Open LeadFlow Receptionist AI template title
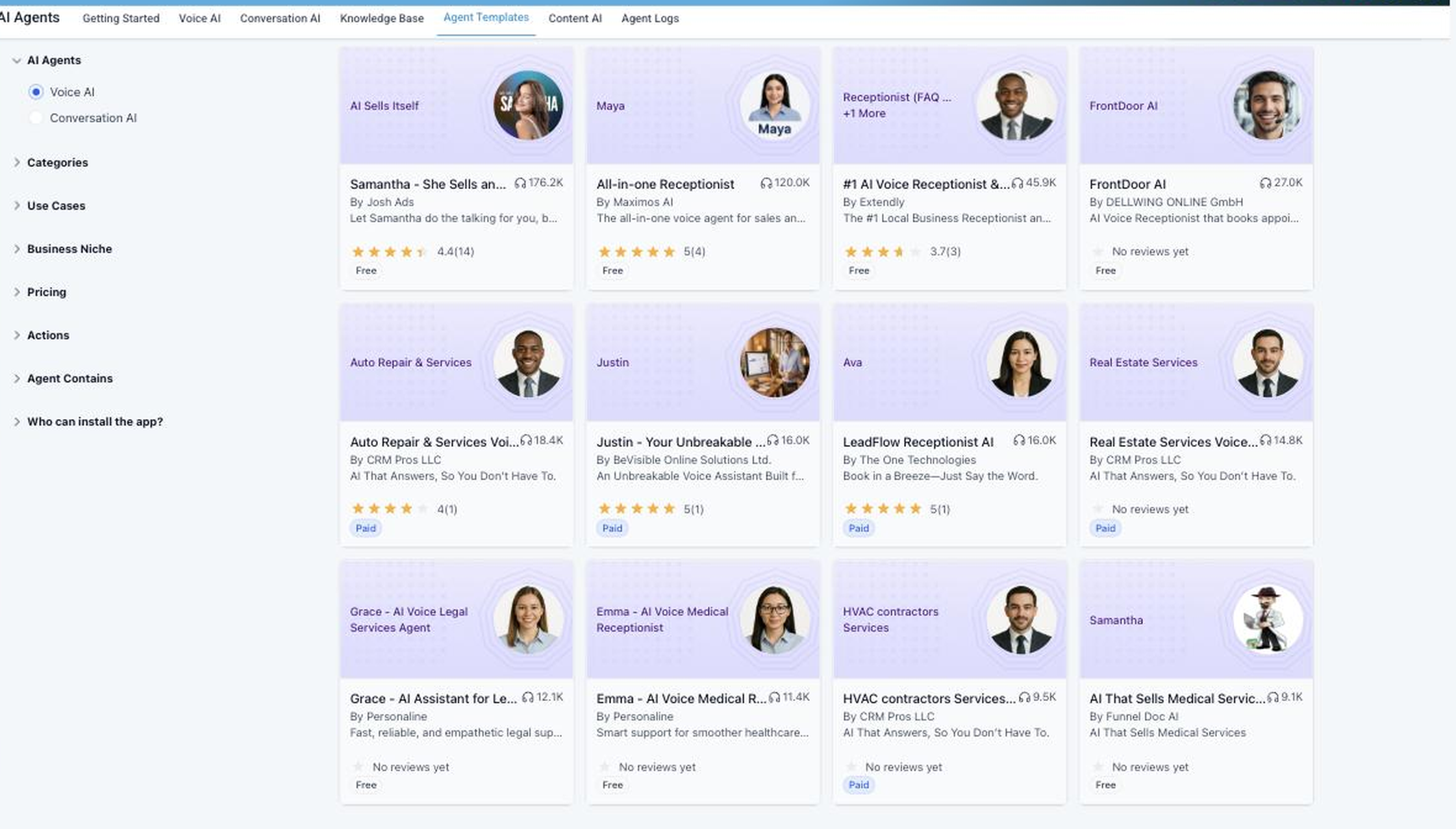The image size is (1456, 829). (x=918, y=442)
